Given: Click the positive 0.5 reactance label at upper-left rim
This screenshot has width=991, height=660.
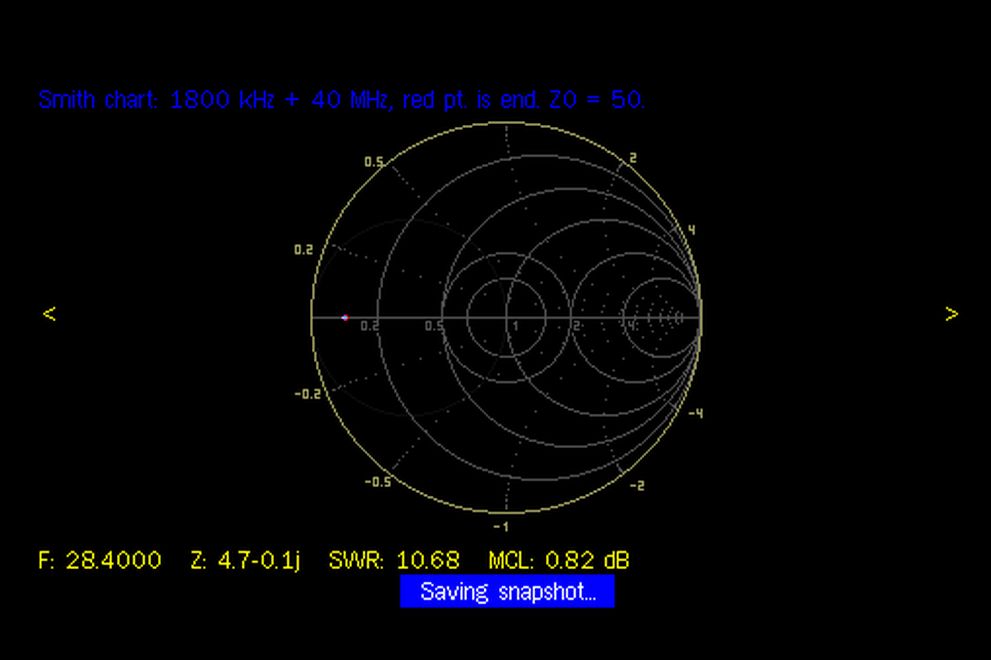Looking at the screenshot, I should [373, 162].
